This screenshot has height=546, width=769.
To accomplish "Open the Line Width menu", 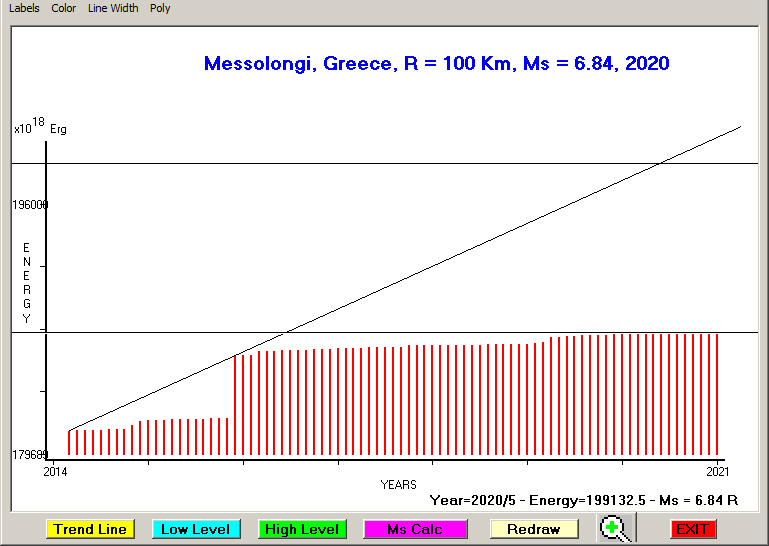I will click(113, 8).
